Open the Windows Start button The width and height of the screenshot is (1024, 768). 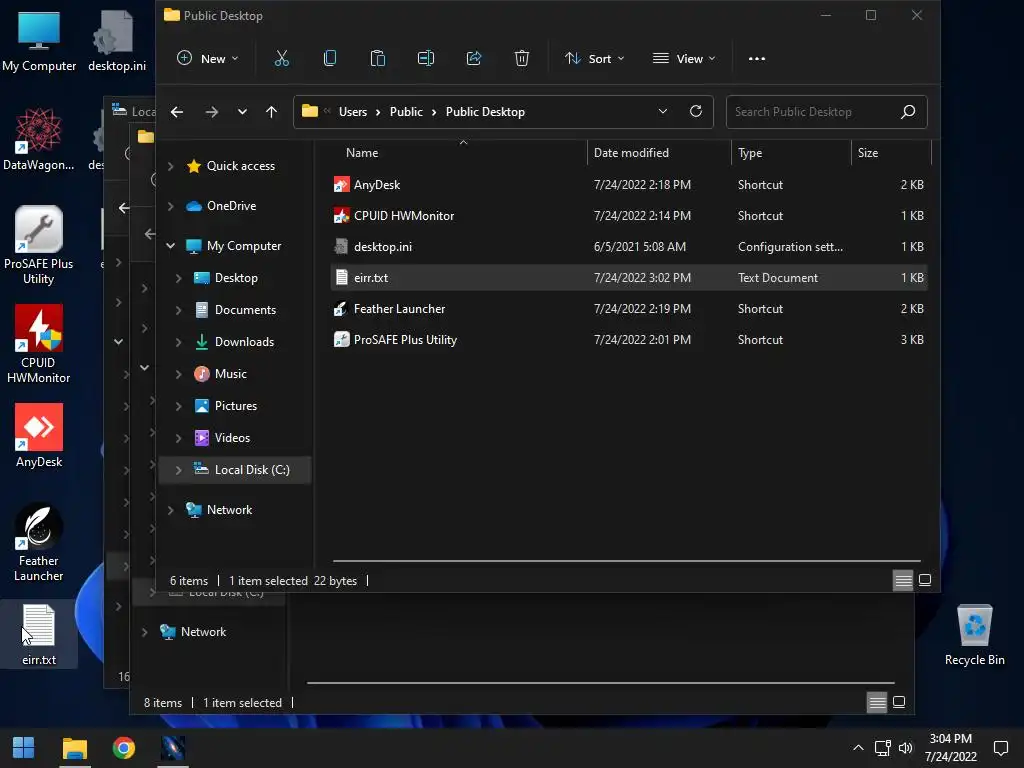(x=24, y=748)
